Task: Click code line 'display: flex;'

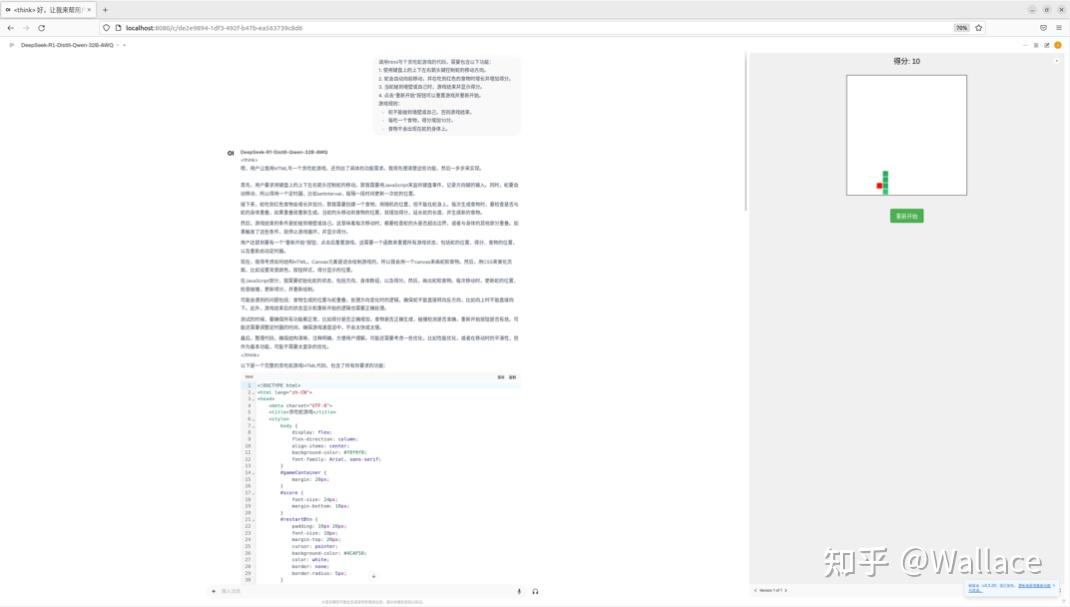Action: pyautogui.click(x=311, y=432)
